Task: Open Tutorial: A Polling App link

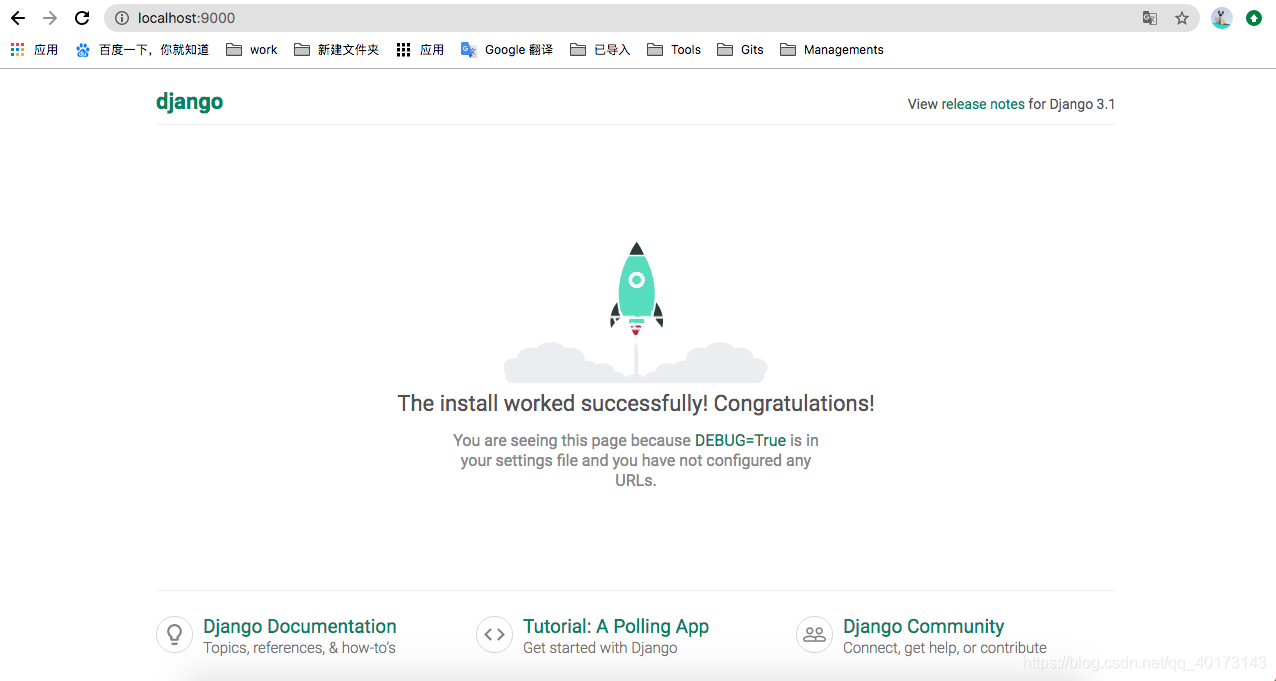Action: coord(616,626)
